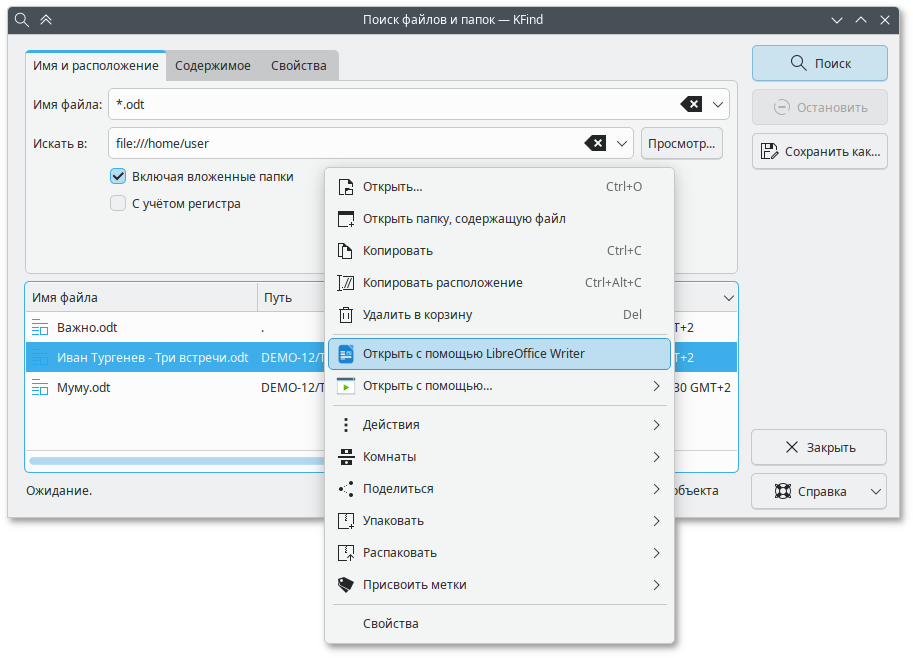Switch to the Свойства tab
Image resolution: width=913 pixels, height=658 pixels.
(298, 66)
